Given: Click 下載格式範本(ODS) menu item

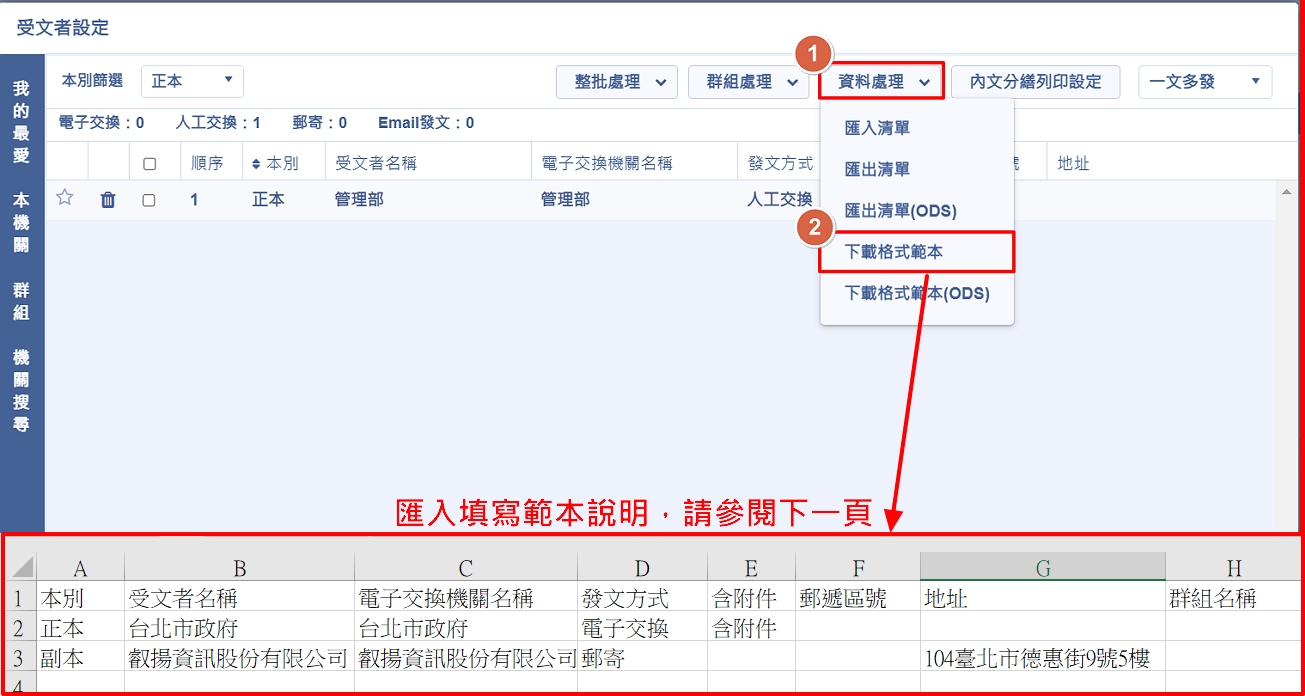Looking at the screenshot, I should click(x=916, y=293).
